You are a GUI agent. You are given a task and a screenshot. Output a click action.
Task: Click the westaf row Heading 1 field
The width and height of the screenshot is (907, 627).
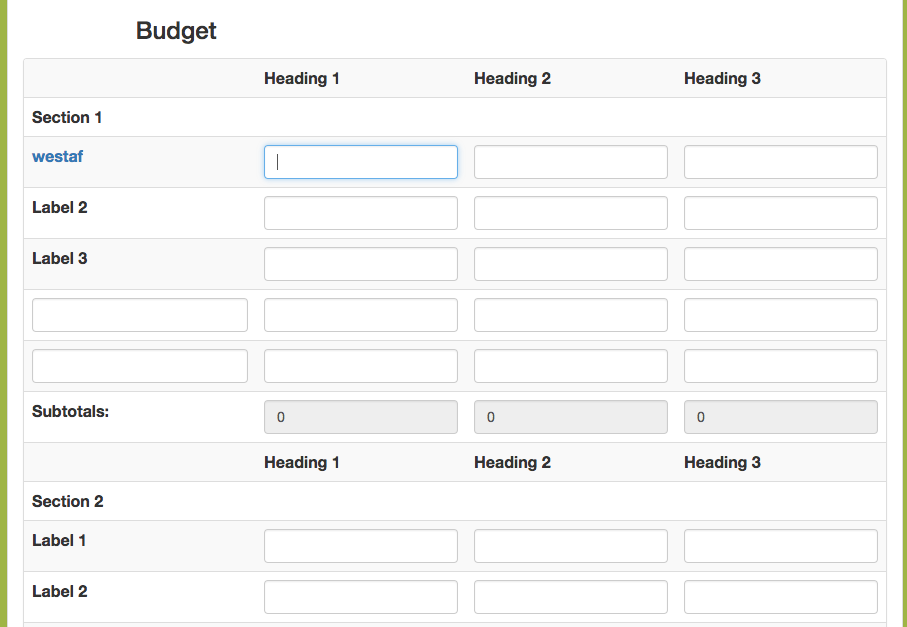tap(361, 162)
